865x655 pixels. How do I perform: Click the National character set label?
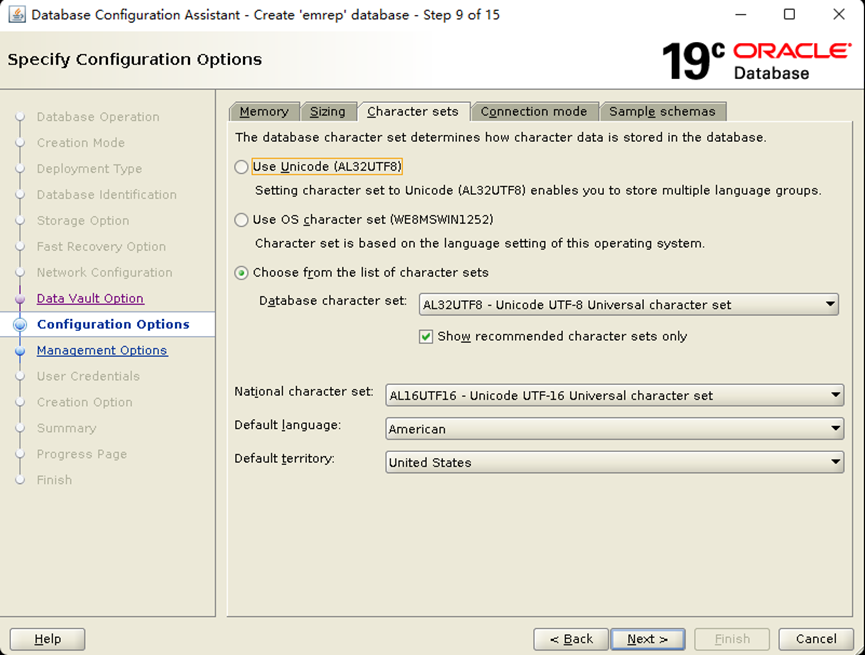click(x=304, y=392)
